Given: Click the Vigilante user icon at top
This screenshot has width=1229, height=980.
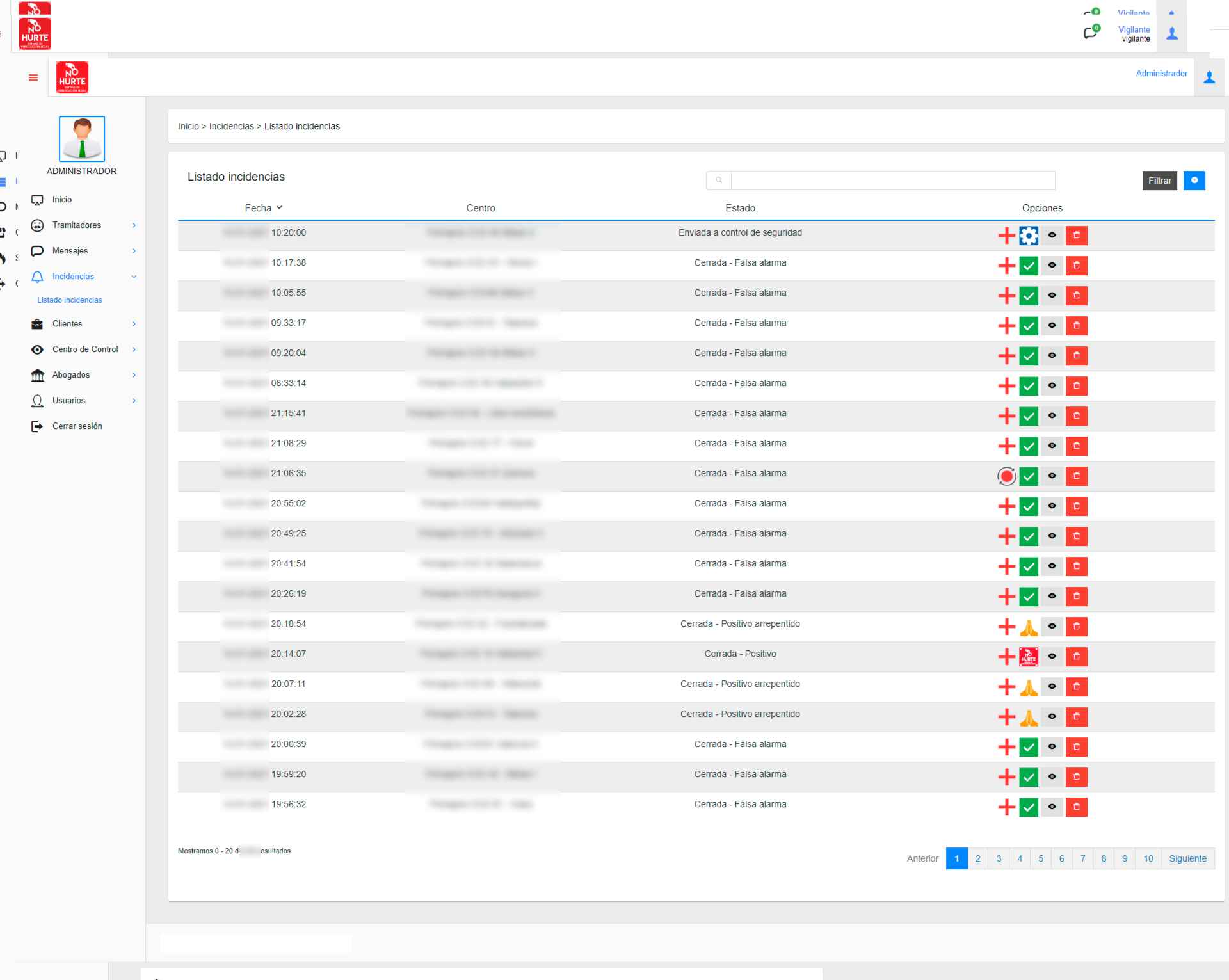Looking at the screenshot, I should click(1172, 33).
